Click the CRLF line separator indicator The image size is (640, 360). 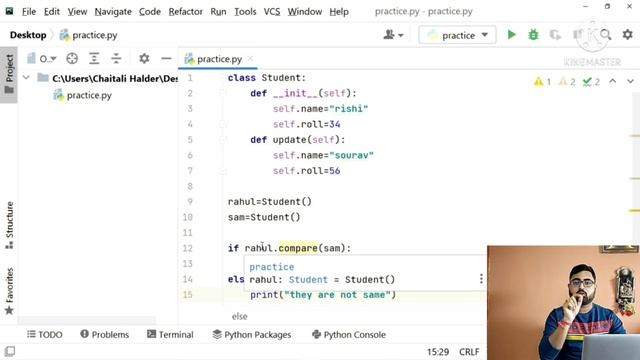[x=469, y=352]
